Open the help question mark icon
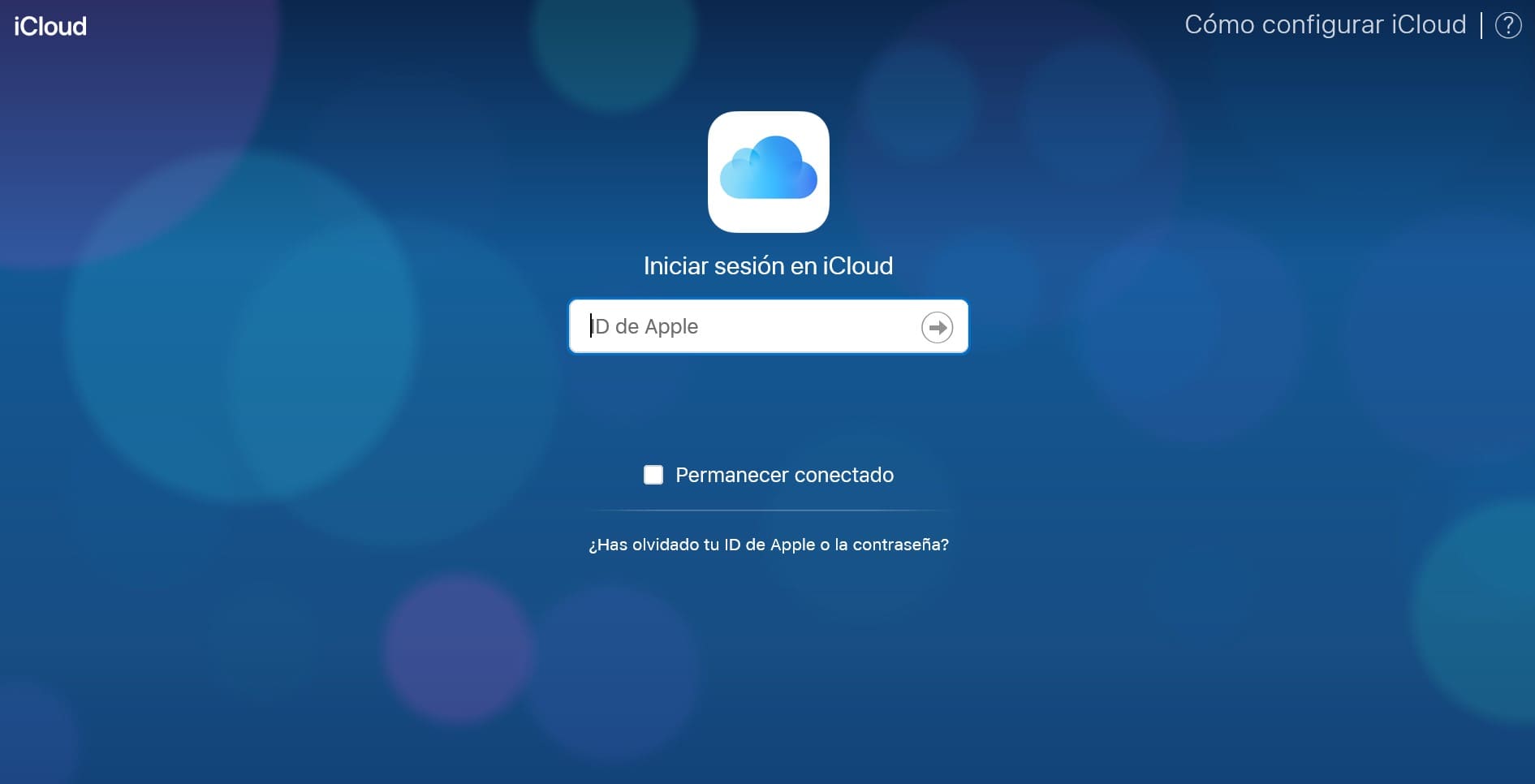The width and height of the screenshot is (1535, 784). pyautogui.click(x=1508, y=25)
